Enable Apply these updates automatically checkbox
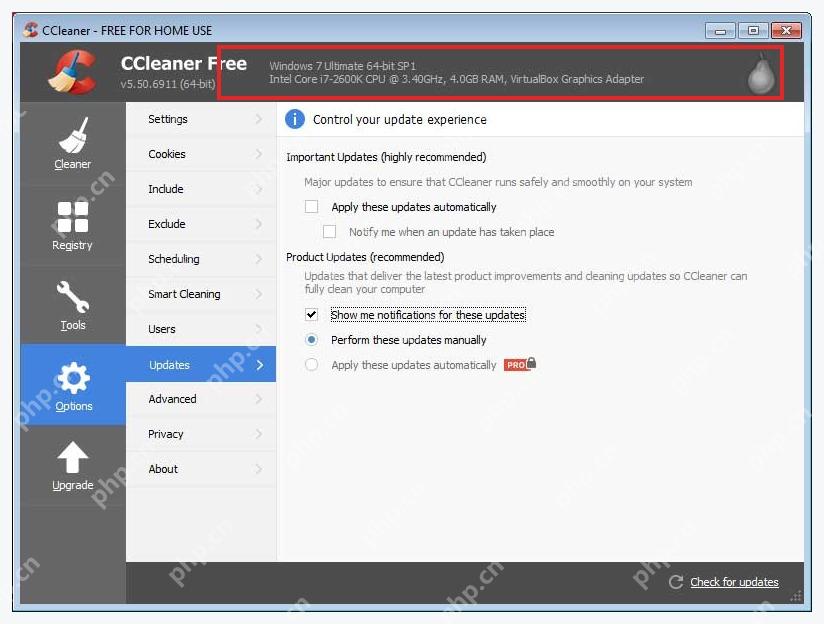The image size is (824, 624). tap(312, 207)
